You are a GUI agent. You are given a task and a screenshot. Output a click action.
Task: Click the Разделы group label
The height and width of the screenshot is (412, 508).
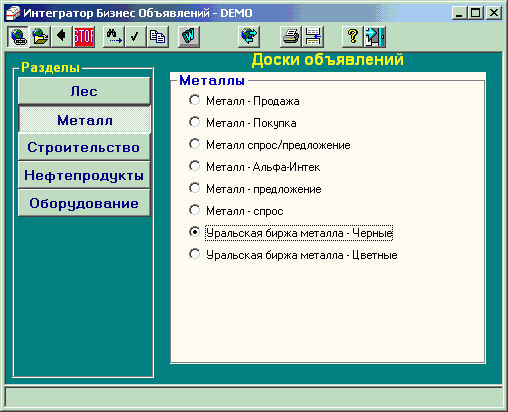pos(51,68)
